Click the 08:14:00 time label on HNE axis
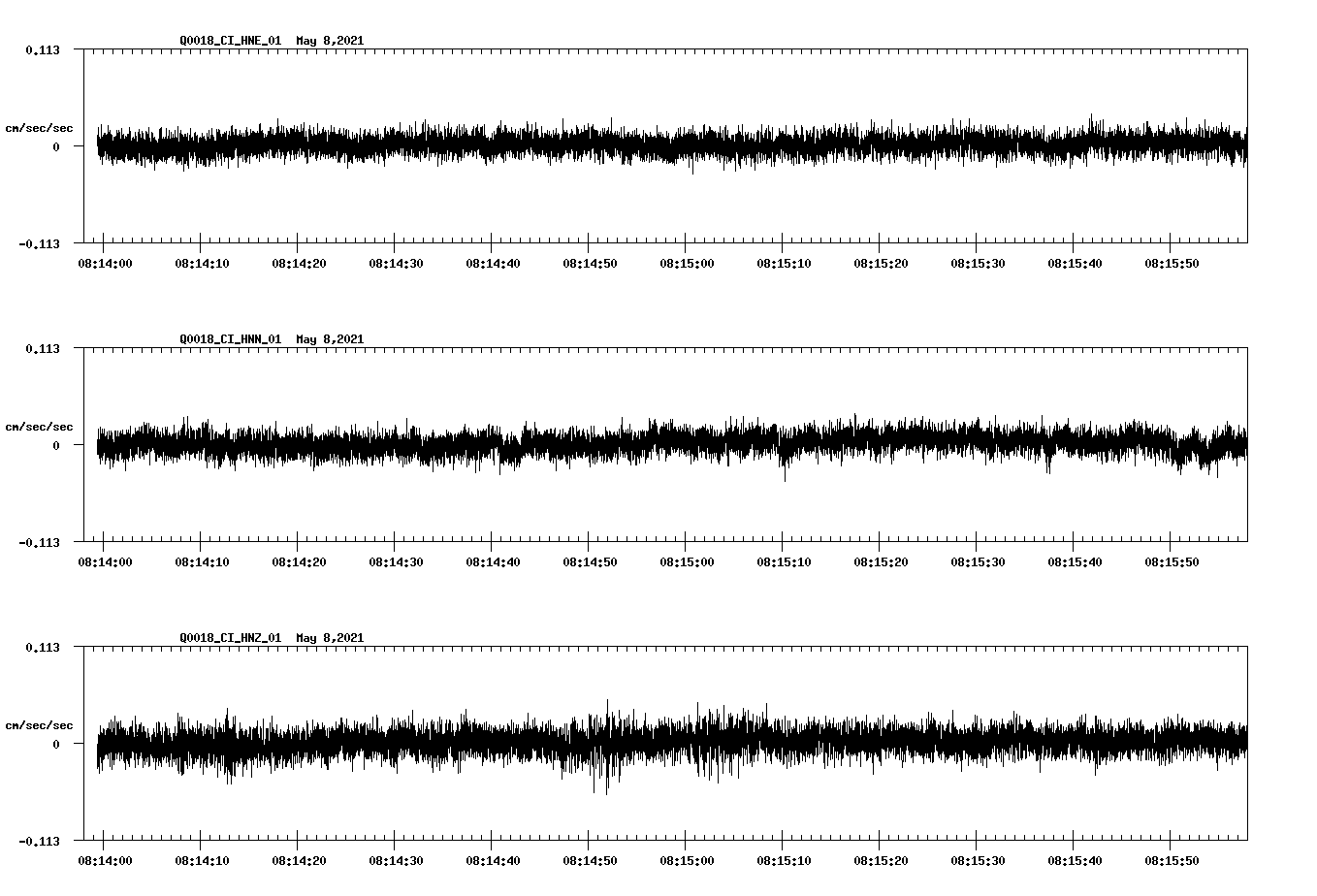 (105, 262)
